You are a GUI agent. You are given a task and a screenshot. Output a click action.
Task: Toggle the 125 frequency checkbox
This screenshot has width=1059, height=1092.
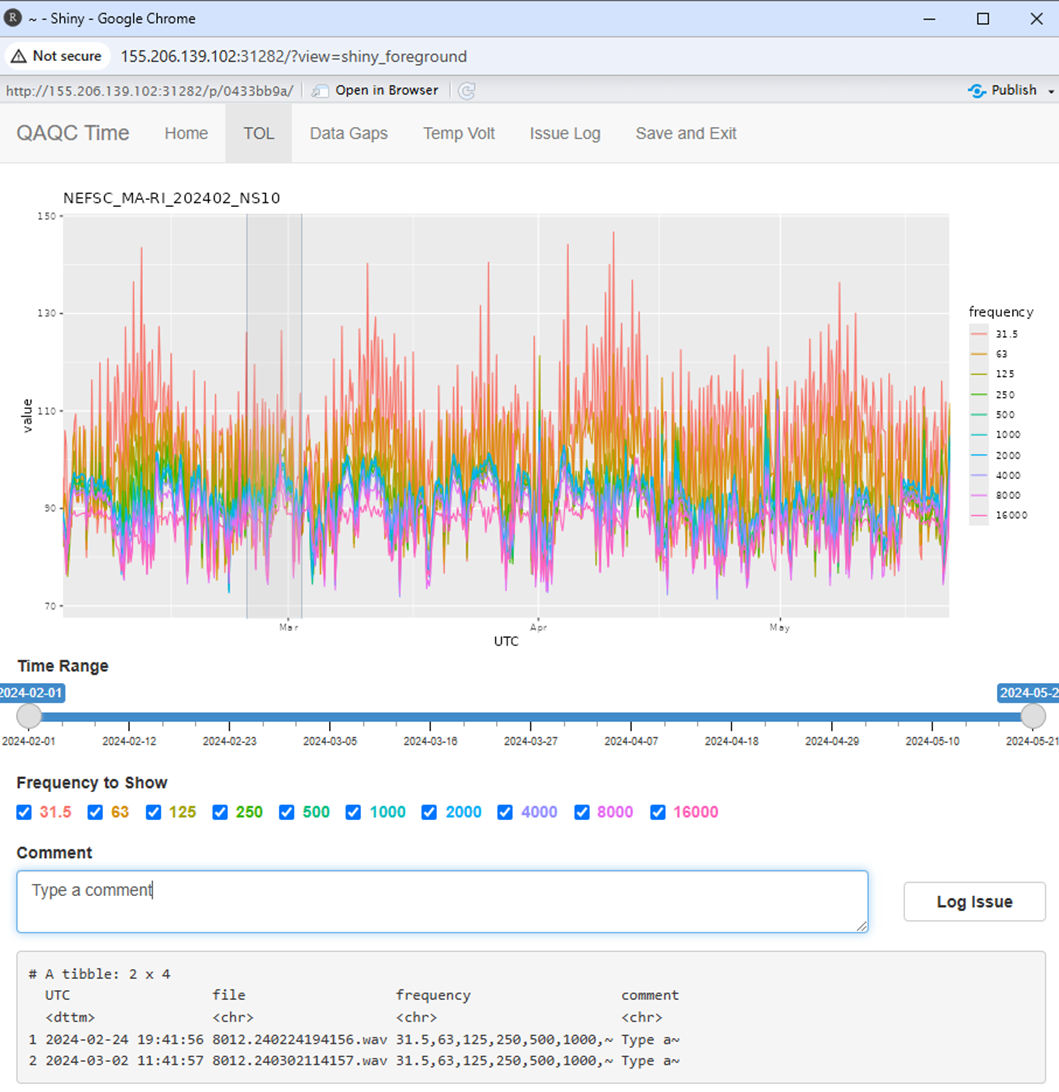pyautogui.click(x=153, y=812)
